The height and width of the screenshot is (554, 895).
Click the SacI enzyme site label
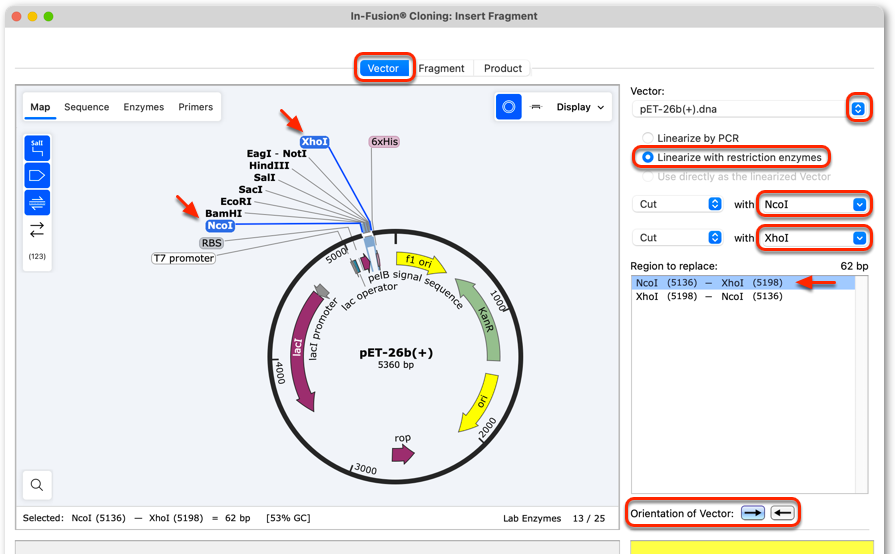251,189
